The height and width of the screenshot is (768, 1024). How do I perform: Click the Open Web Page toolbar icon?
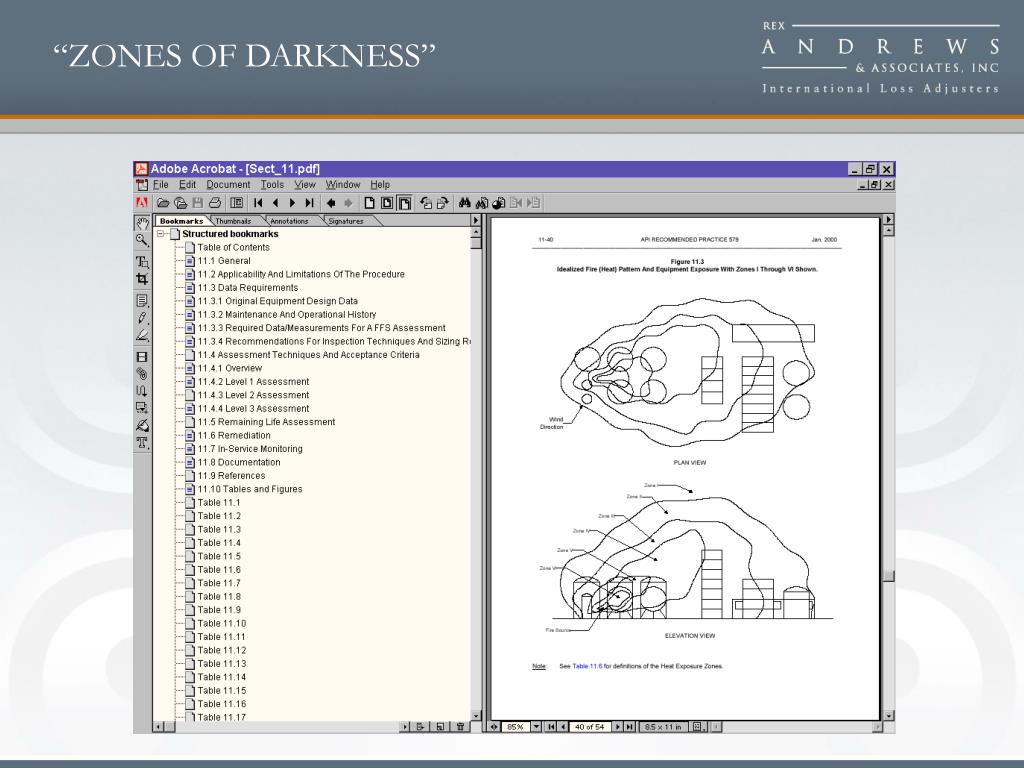181,203
